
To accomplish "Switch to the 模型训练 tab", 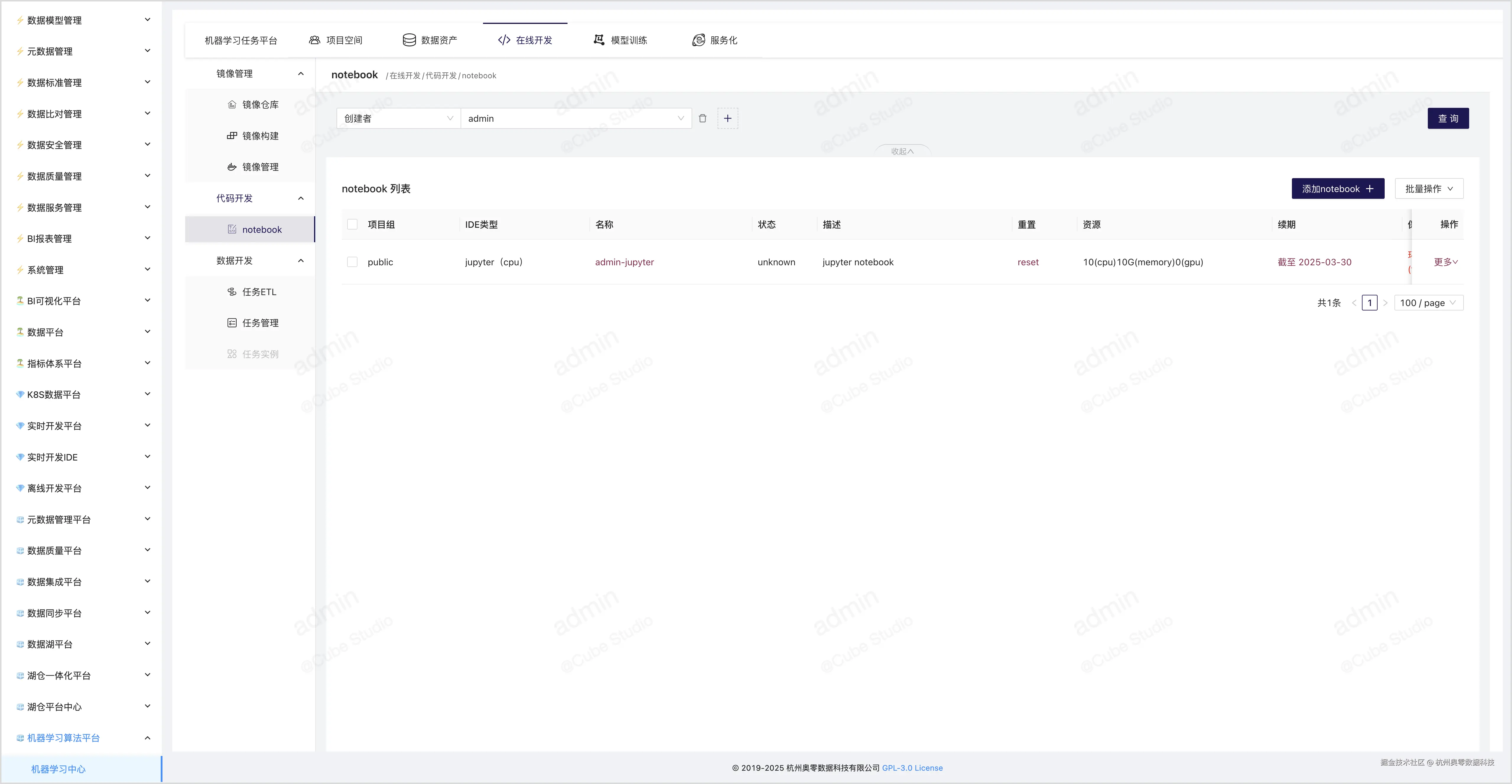I will pos(620,40).
